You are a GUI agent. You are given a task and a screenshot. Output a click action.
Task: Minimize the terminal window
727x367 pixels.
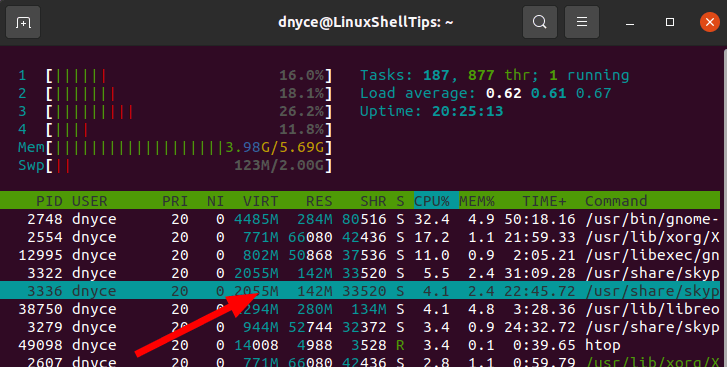click(630, 22)
